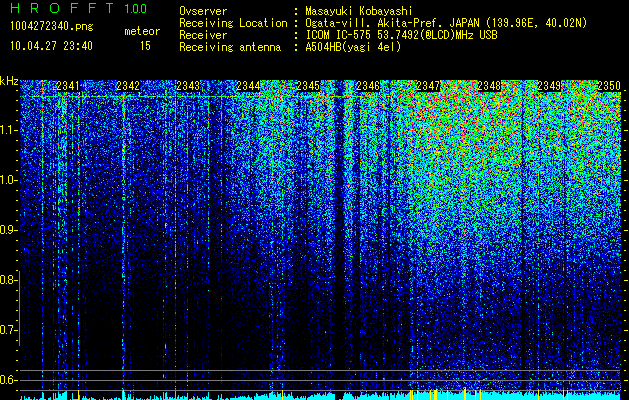Click the 0.9 kHz axis label
The image size is (629, 400).
point(8,230)
